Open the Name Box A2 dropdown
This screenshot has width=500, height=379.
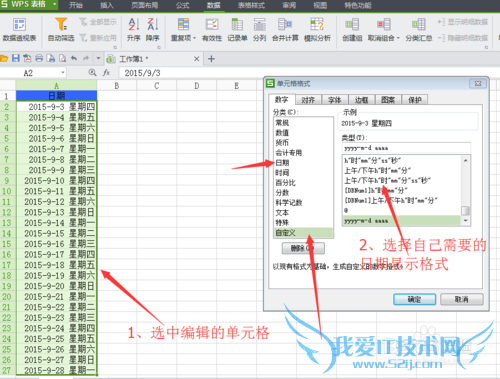click(x=63, y=73)
